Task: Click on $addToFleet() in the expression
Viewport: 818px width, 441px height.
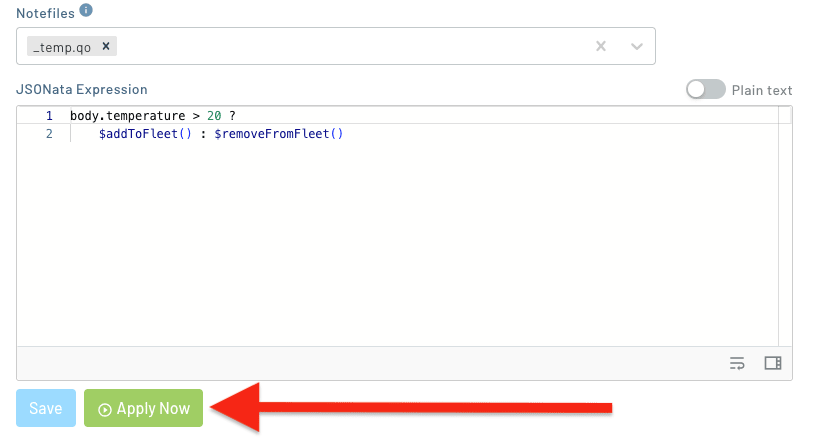Action: point(146,134)
